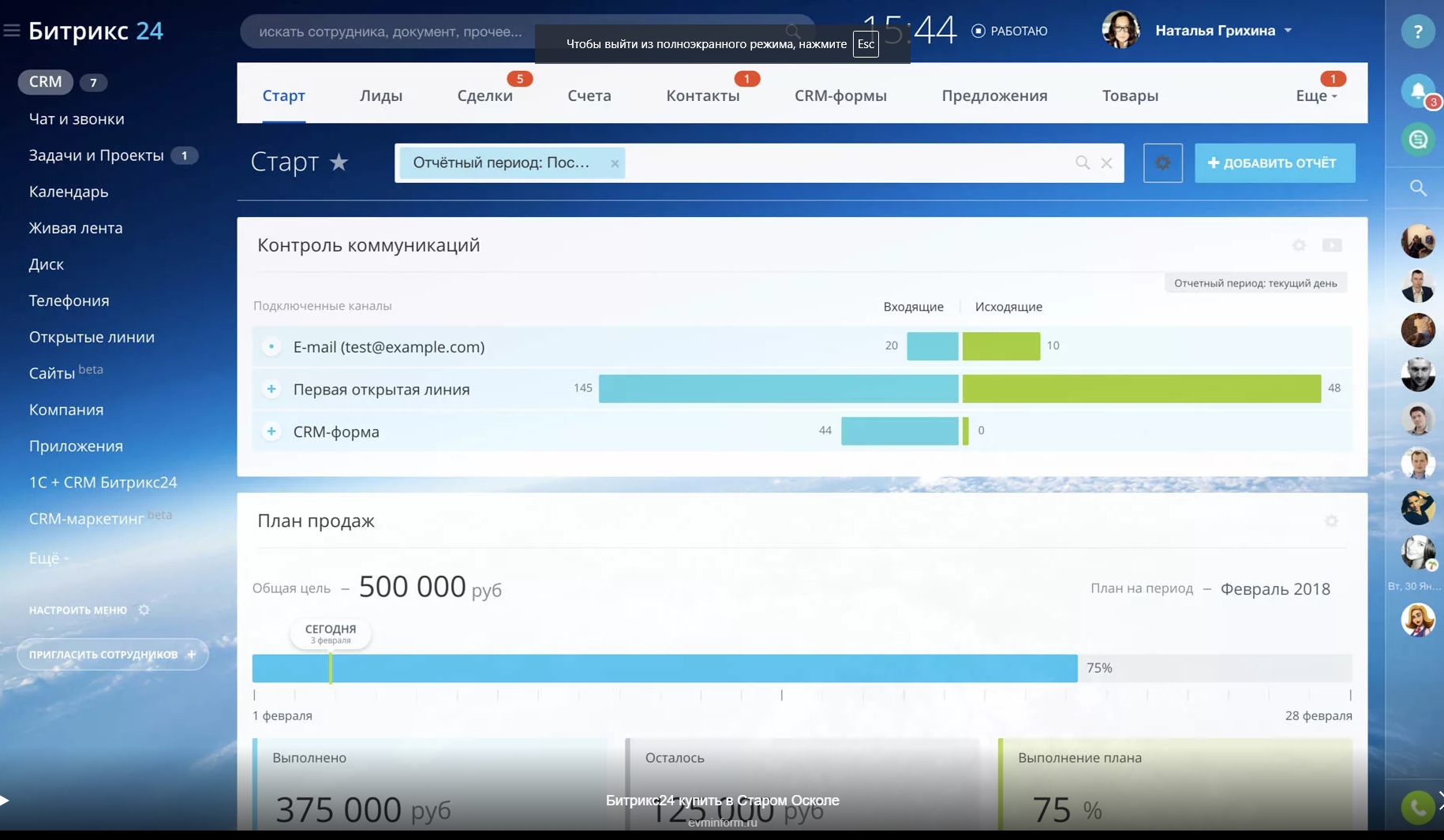Viewport: 1444px width, 840px height.
Task: Open the chat messages icon in right sidebar
Action: click(1417, 140)
